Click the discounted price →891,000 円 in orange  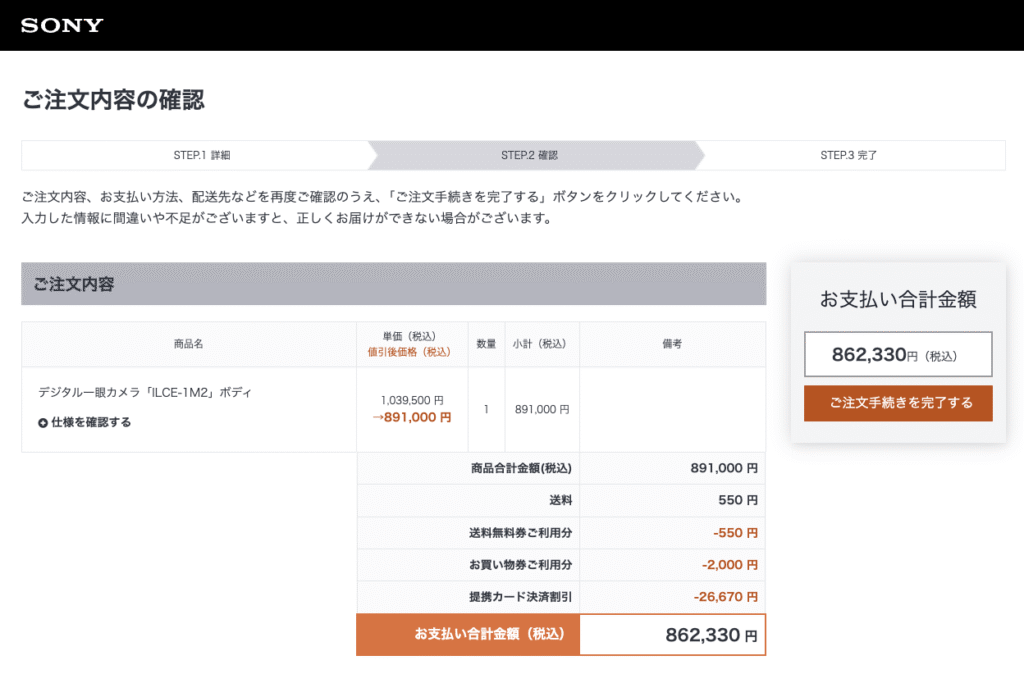[x=411, y=417]
